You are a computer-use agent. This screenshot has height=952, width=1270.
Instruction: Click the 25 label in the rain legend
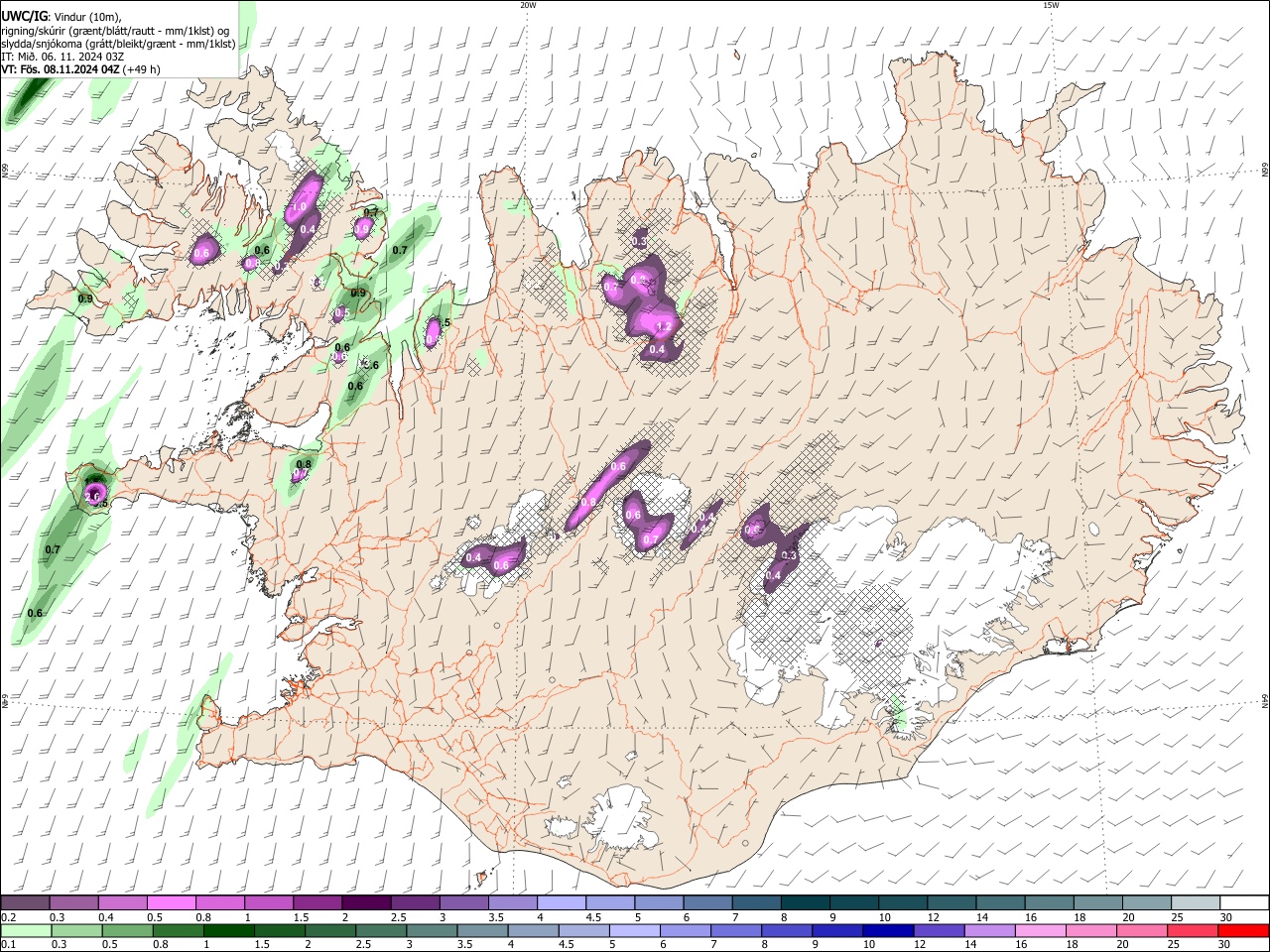(1173, 945)
